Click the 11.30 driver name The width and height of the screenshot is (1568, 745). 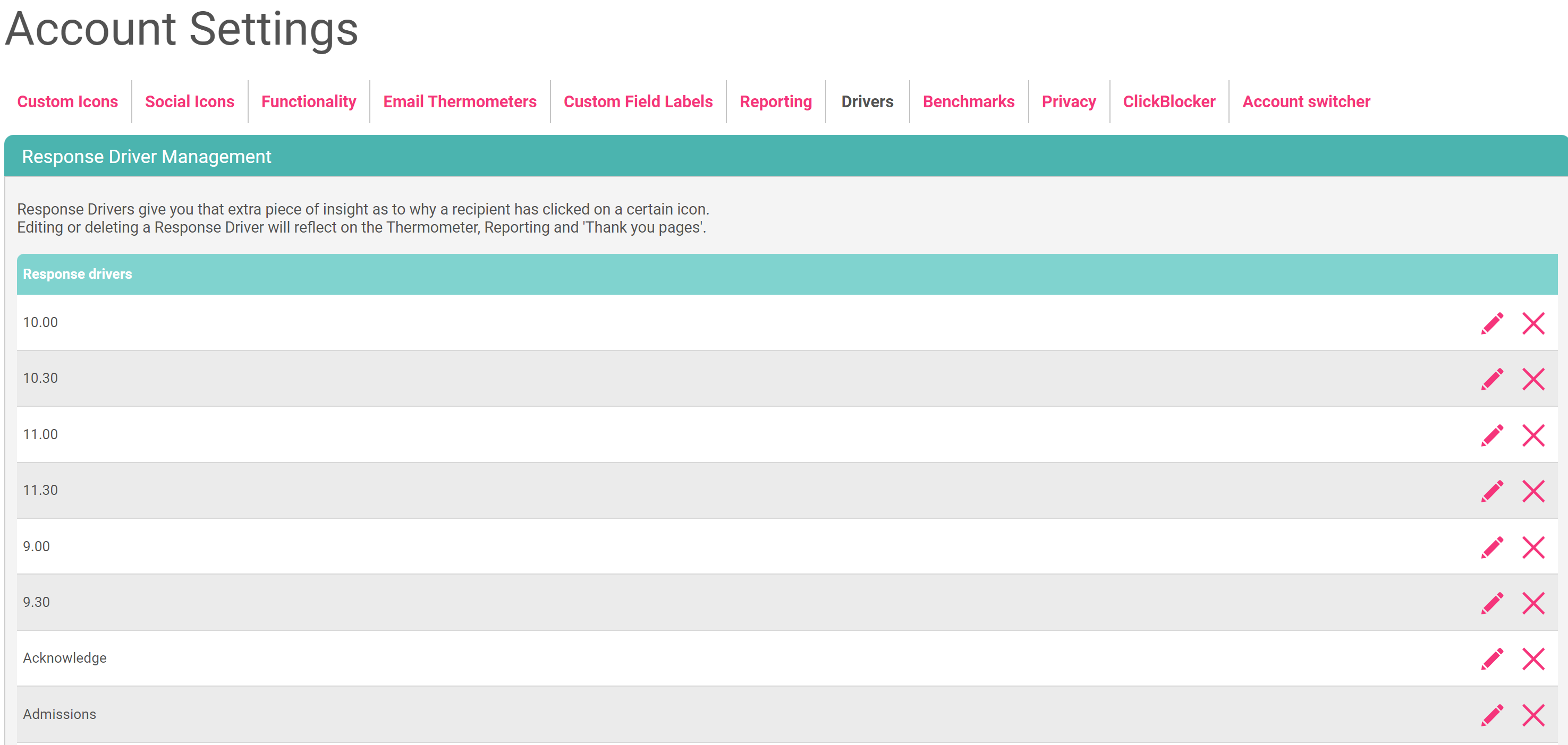coord(40,490)
